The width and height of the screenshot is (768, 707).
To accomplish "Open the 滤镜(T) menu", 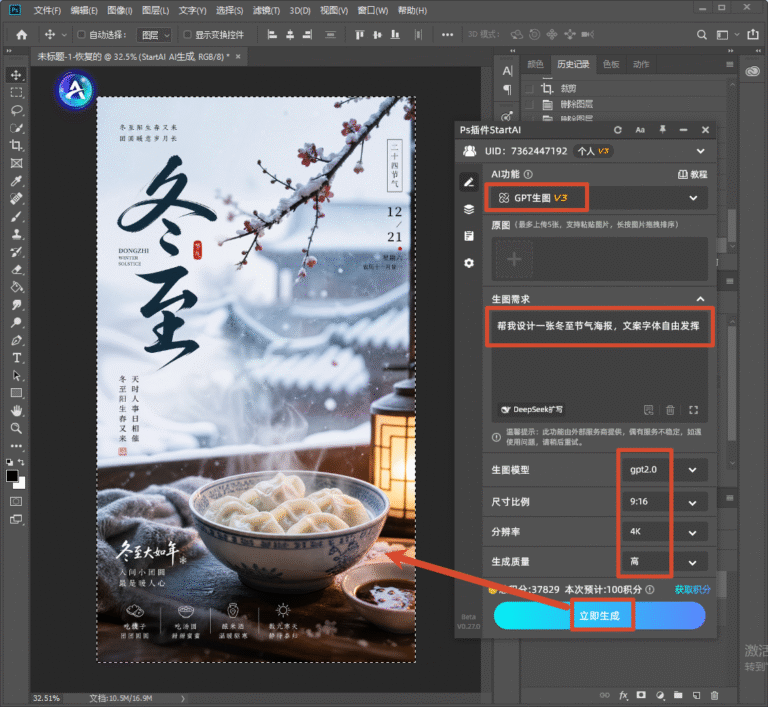I will tap(266, 10).
